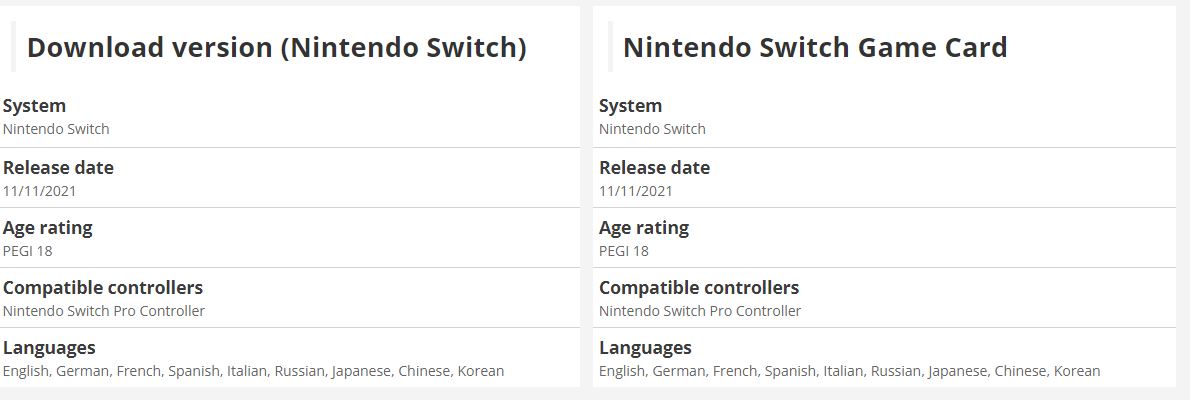Click Nintendo Switch value in Game Card panel
The height and width of the screenshot is (400, 1190).
652,129
